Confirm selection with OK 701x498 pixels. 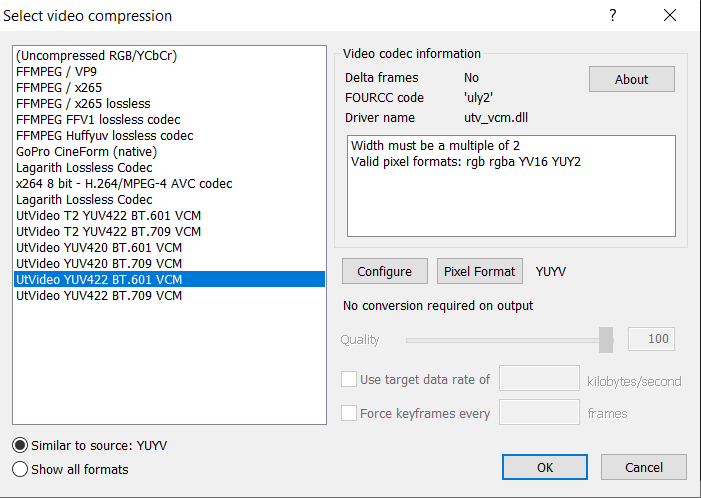click(x=545, y=467)
